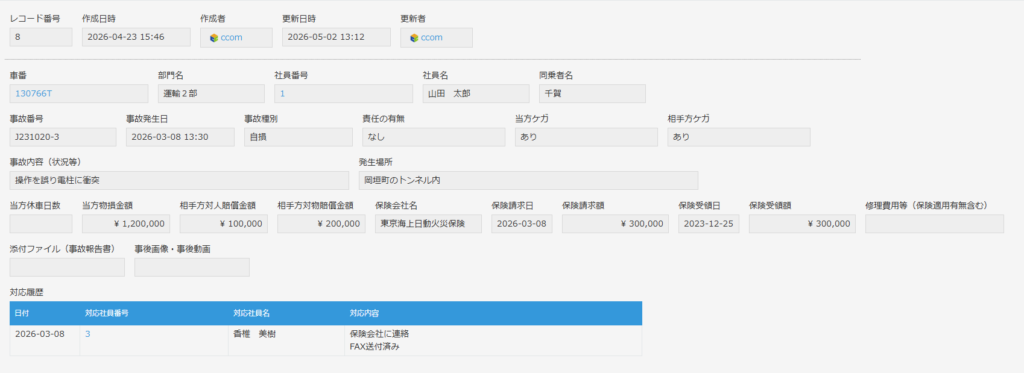Click the creator ccom user icon
Screen dimensions: 1024x373
[x=214, y=38]
